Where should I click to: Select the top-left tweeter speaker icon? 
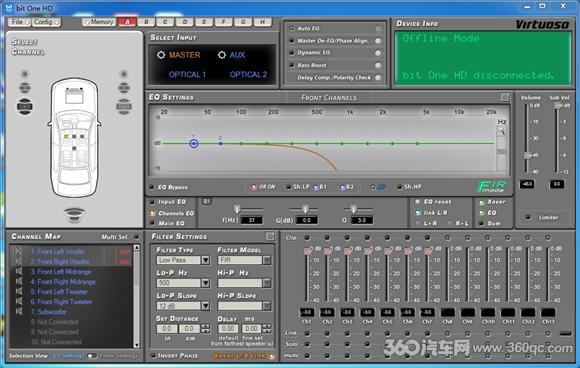pyautogui.click(x=25, y=74)
